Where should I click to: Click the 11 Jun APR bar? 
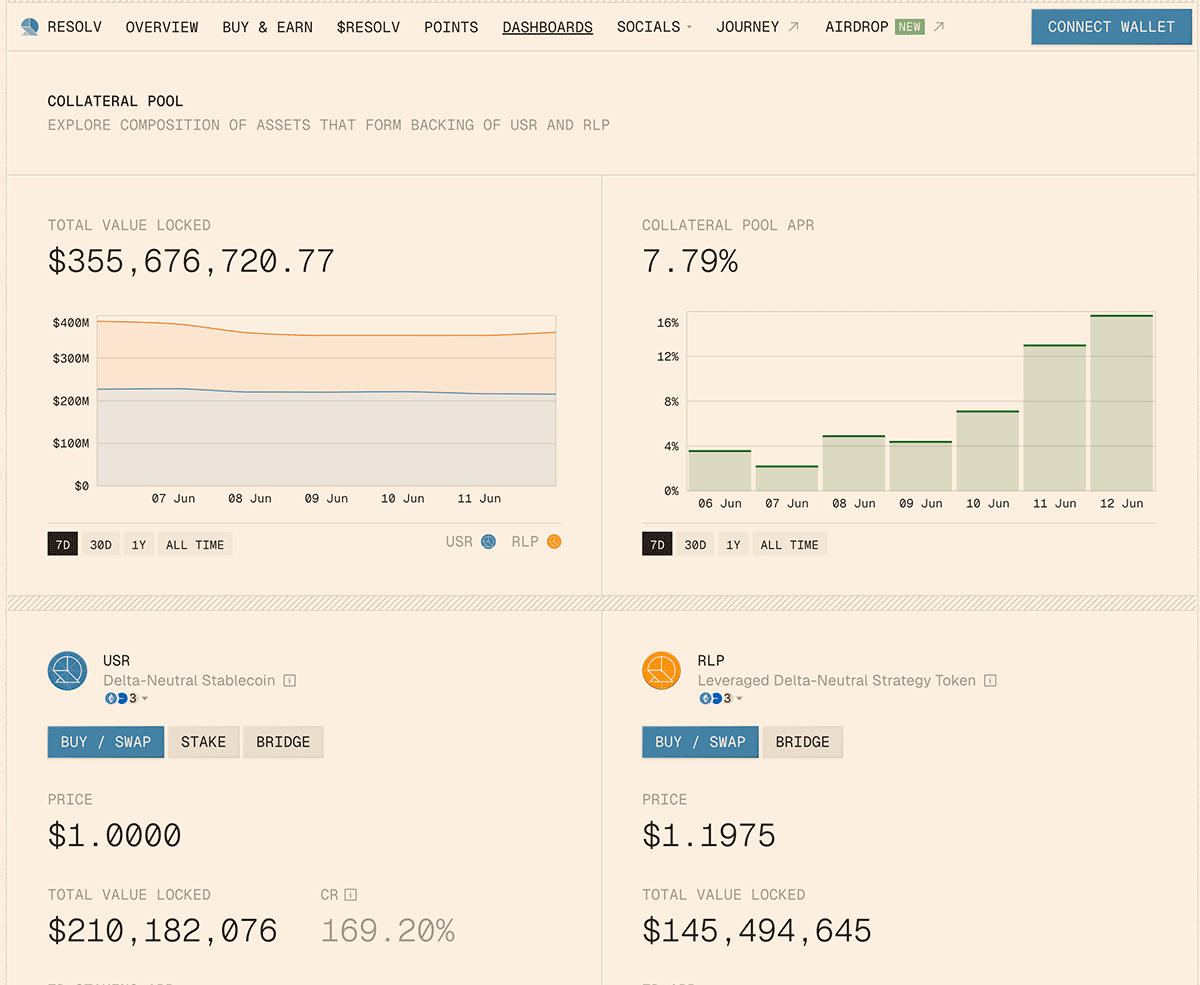tap(1055, 418)
